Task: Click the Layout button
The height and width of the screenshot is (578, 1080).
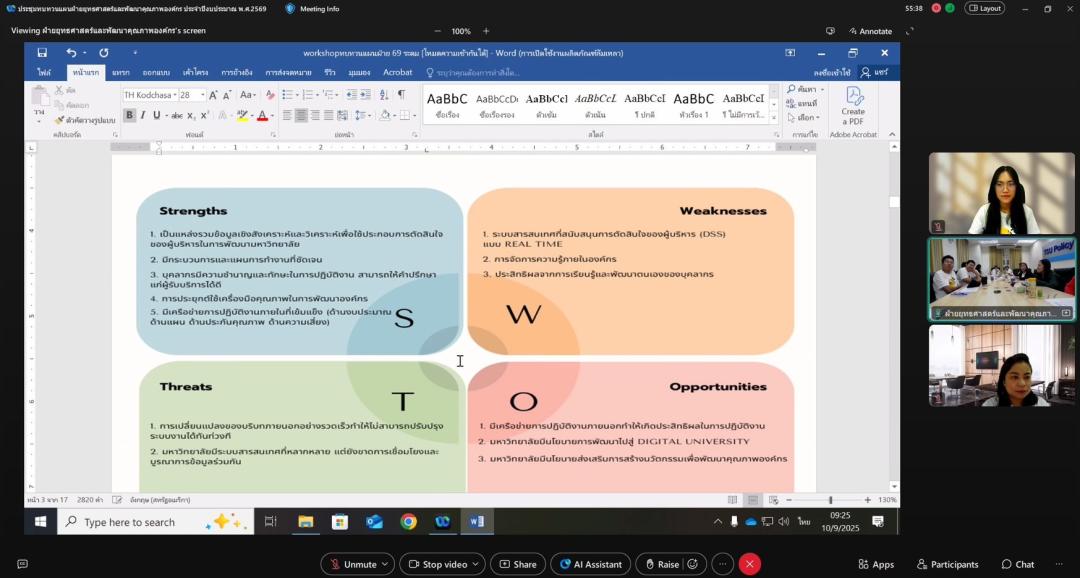Action: click(x=984, y=8)
